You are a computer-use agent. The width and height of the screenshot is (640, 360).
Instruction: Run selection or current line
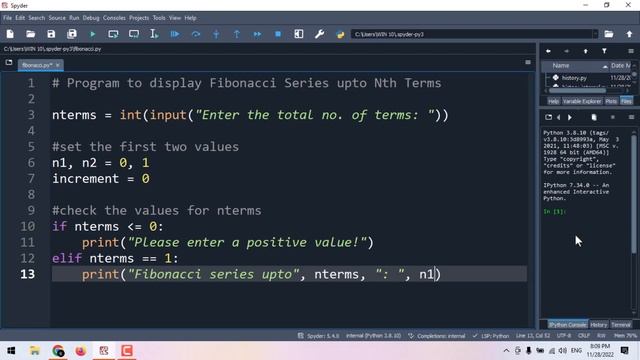pyautogui.click(x=154, y=34)
